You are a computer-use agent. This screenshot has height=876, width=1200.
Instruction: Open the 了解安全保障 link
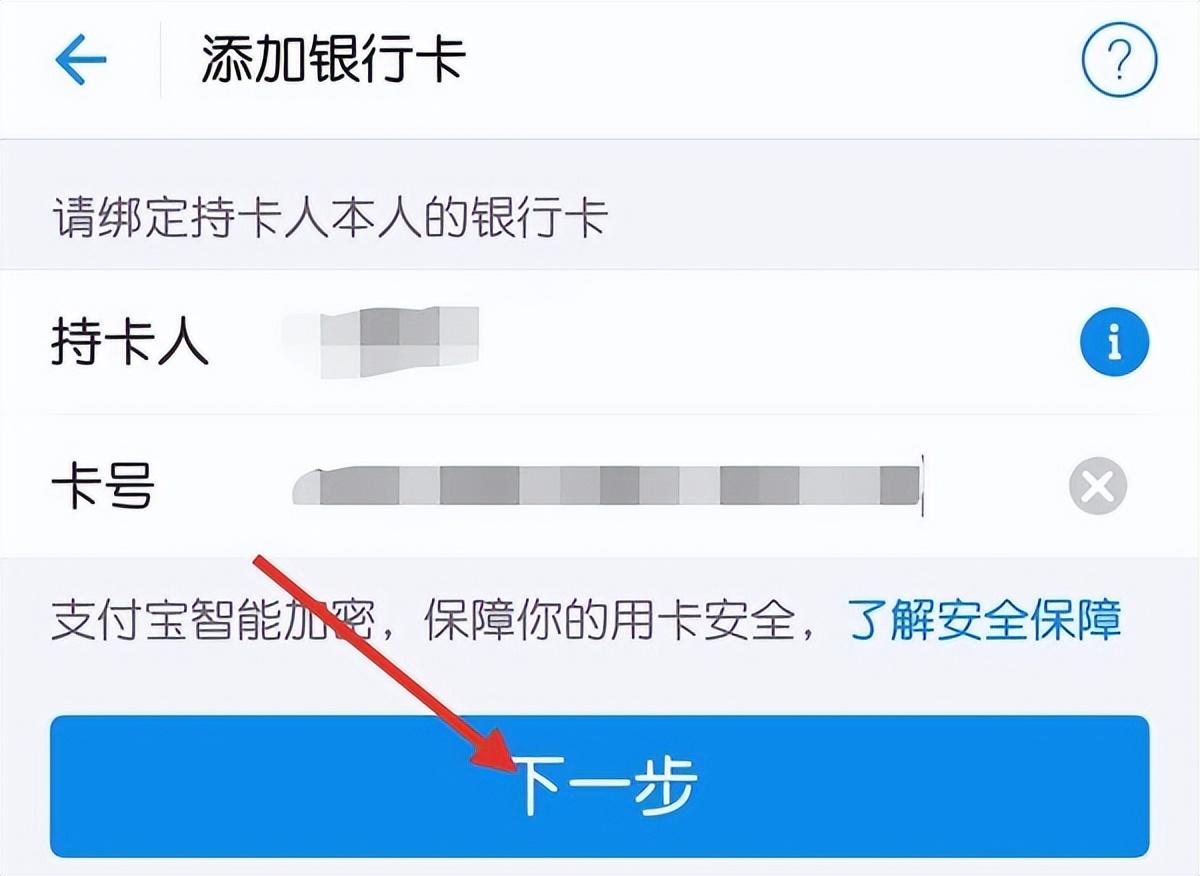tap(985, 619)
